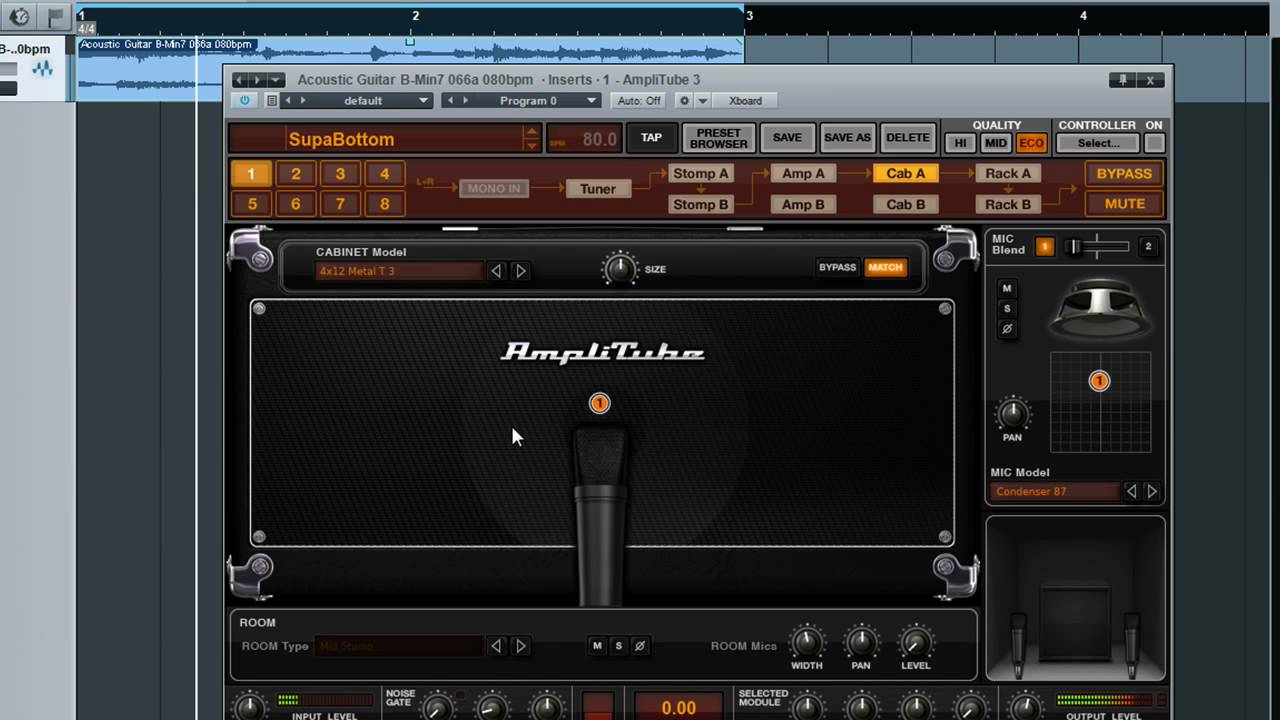Click the plugin settings gear icon
1280x720 pixels.
tap(684, 100)
